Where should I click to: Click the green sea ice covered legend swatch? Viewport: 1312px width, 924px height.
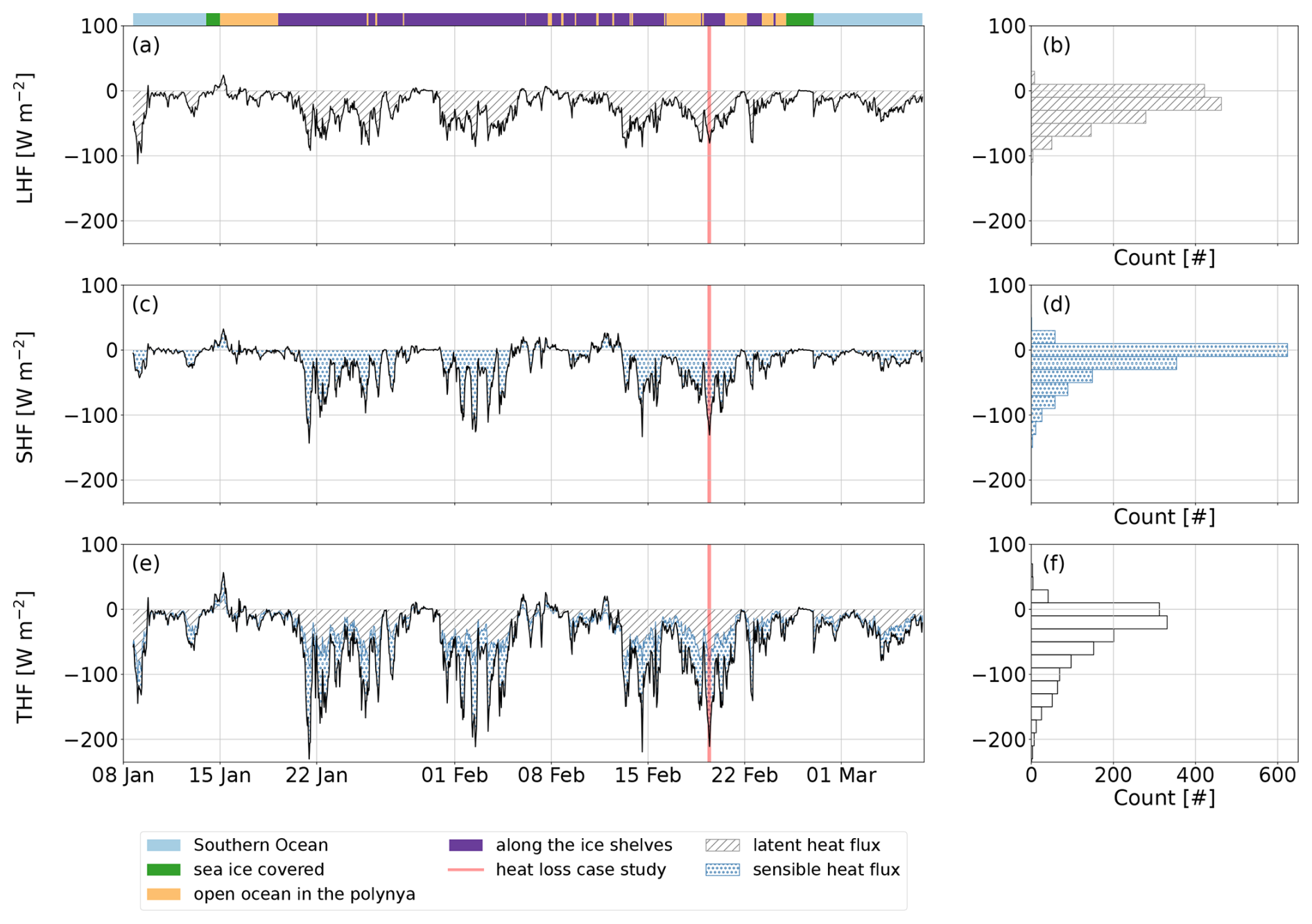164,869
